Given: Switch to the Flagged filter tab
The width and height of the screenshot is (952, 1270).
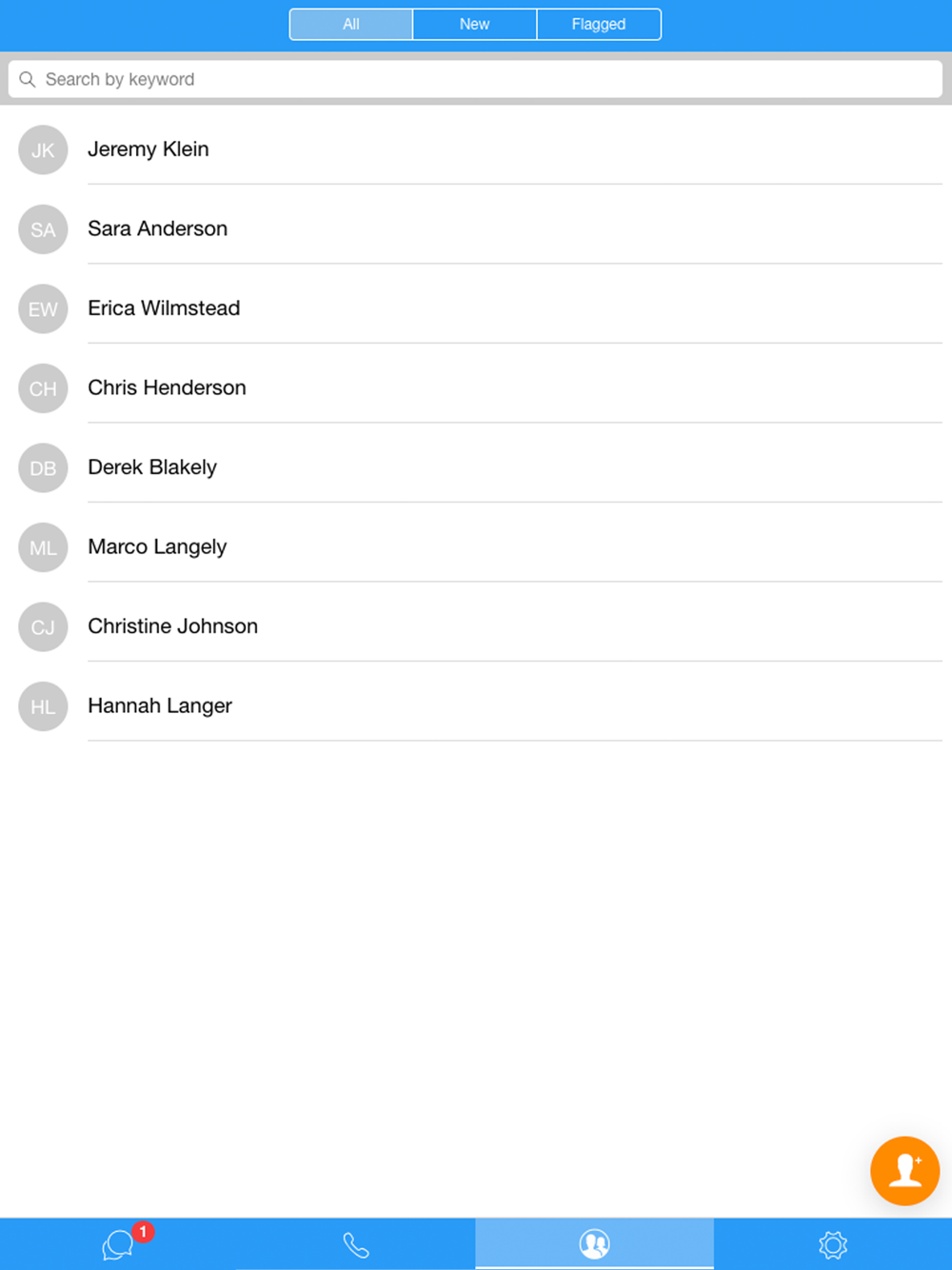Looking at the screenshot, I should [599, 25].
